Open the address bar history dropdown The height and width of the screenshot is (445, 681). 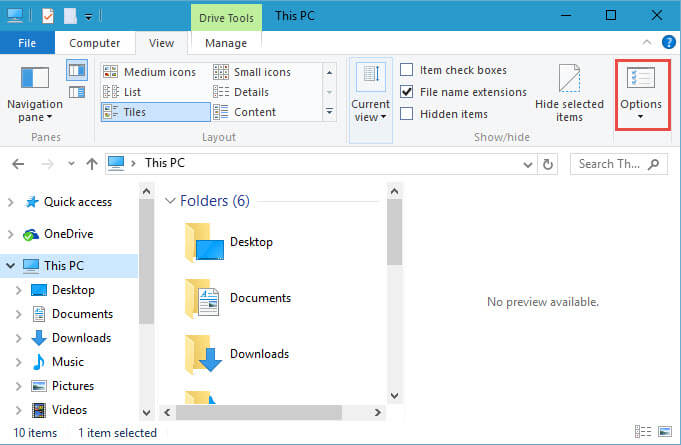[x=528, y=165]
